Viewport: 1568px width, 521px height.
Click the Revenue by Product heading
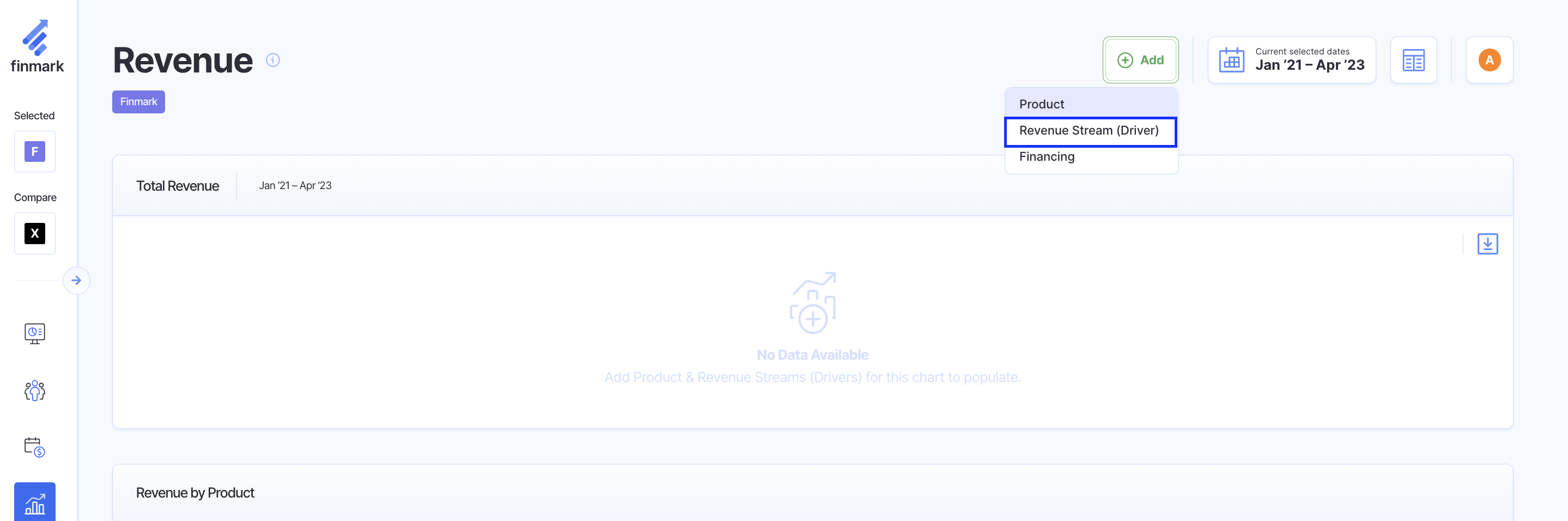click(x=195, y=493)
